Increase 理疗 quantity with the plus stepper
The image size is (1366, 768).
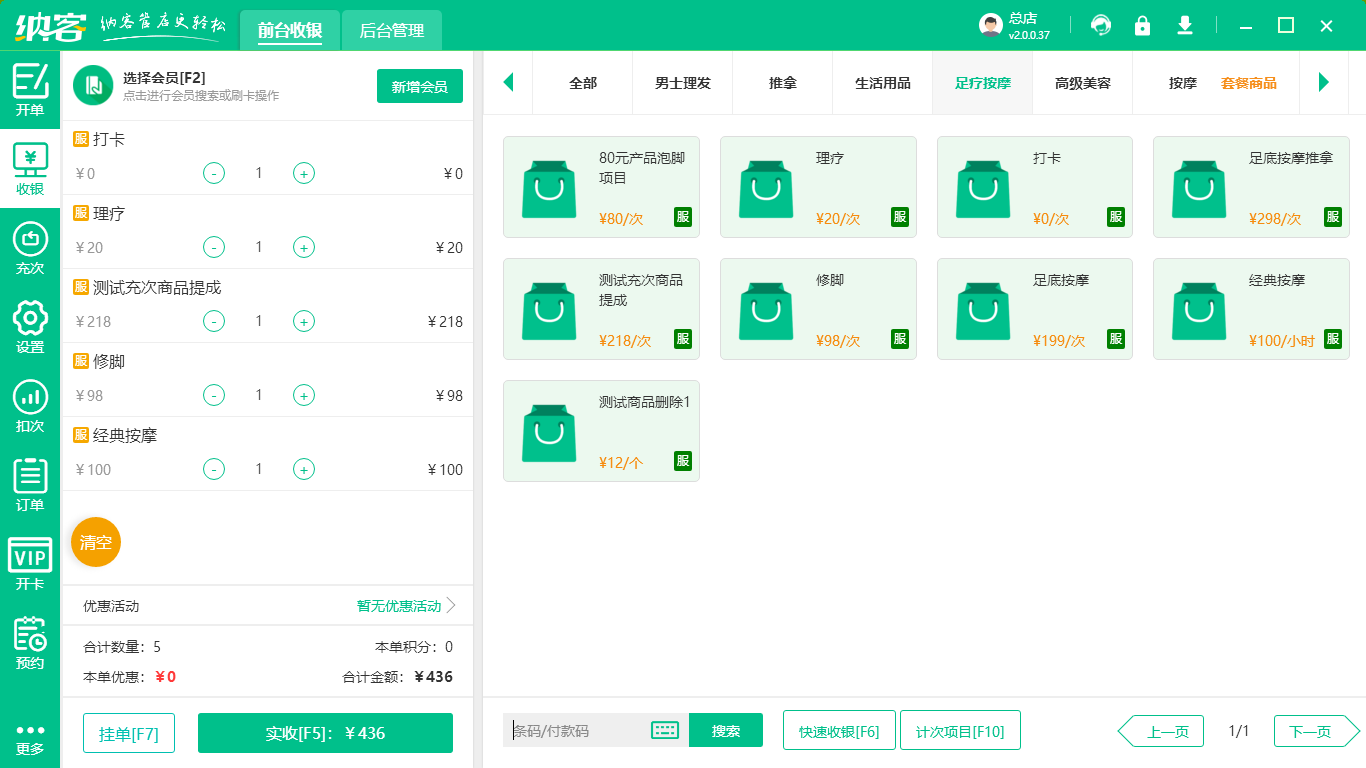click(303, 247)
